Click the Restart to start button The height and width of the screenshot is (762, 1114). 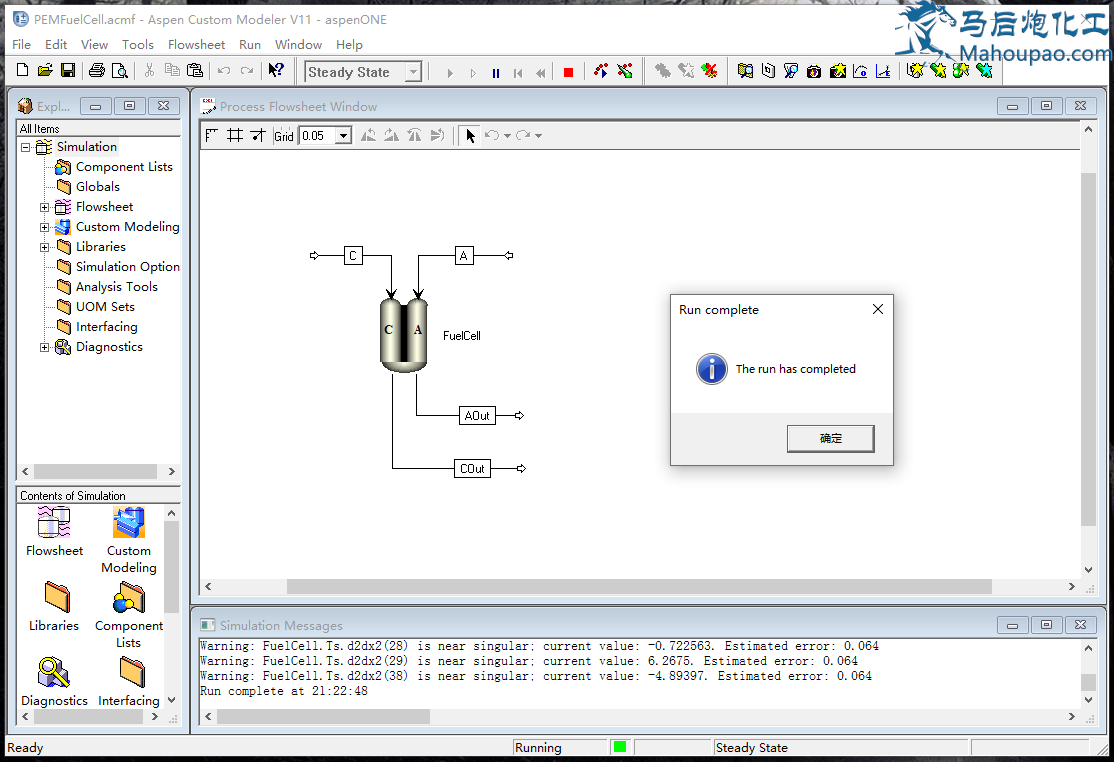tap(518, 72)
